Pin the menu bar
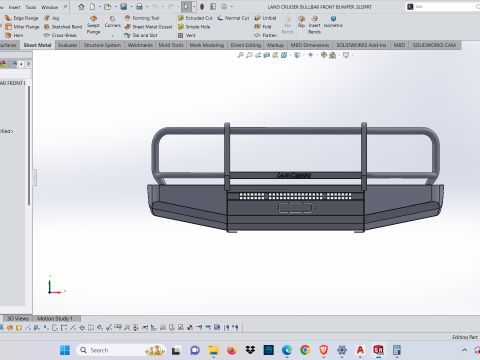The image size is (480, 360). coord(65,7)
